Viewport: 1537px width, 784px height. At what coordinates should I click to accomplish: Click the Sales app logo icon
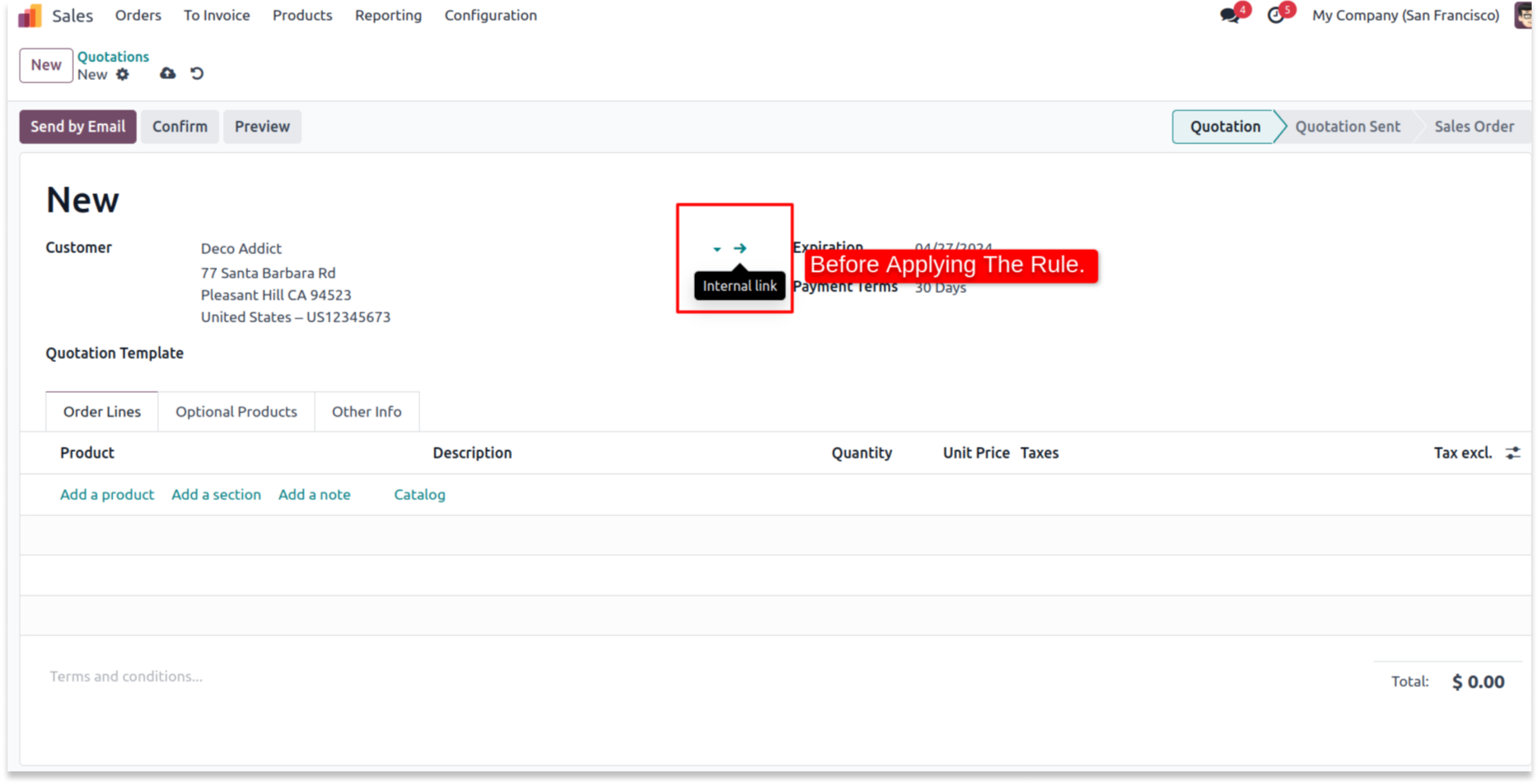point(30,16)
